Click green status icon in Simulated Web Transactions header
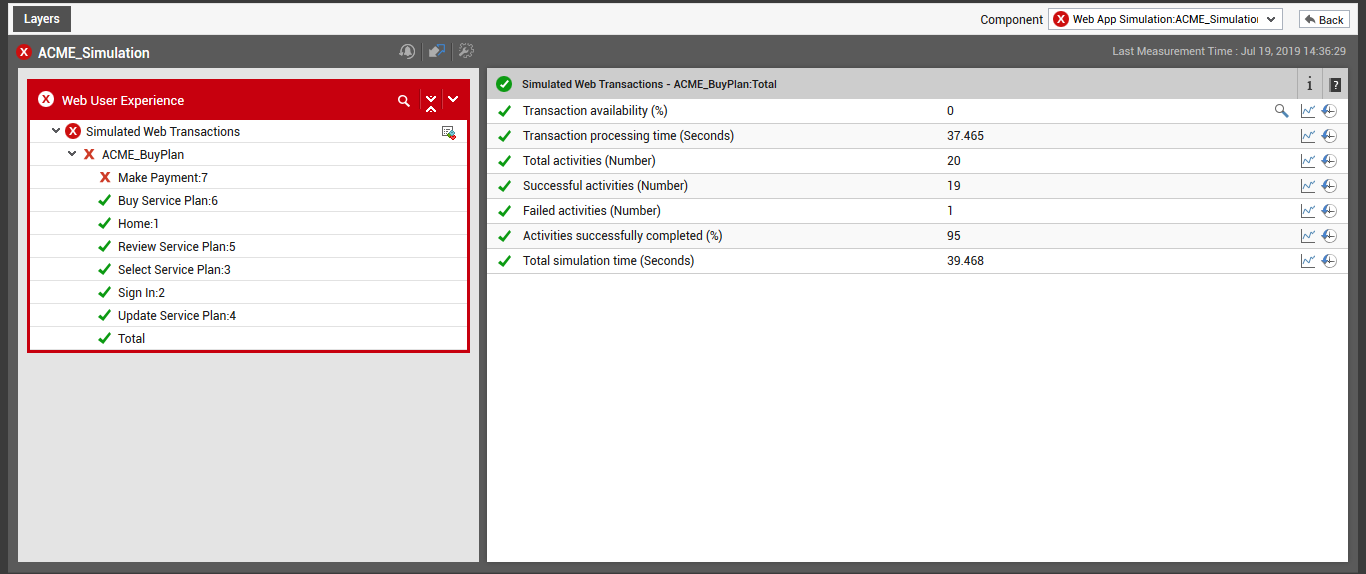Image resolution: width=1366 pixels, height=574 pixels. [x=504, y=84]
